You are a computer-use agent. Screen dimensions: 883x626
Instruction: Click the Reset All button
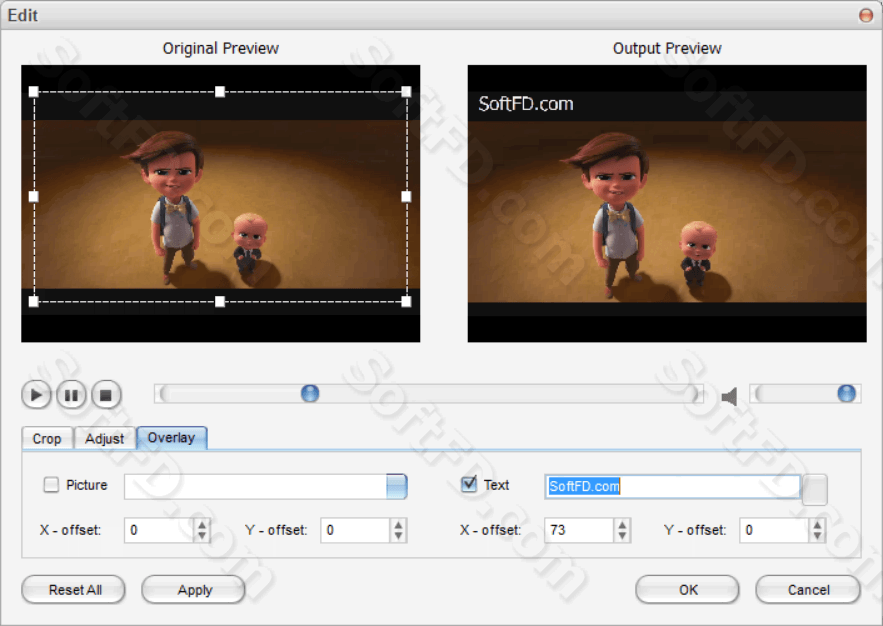point(73,589)
